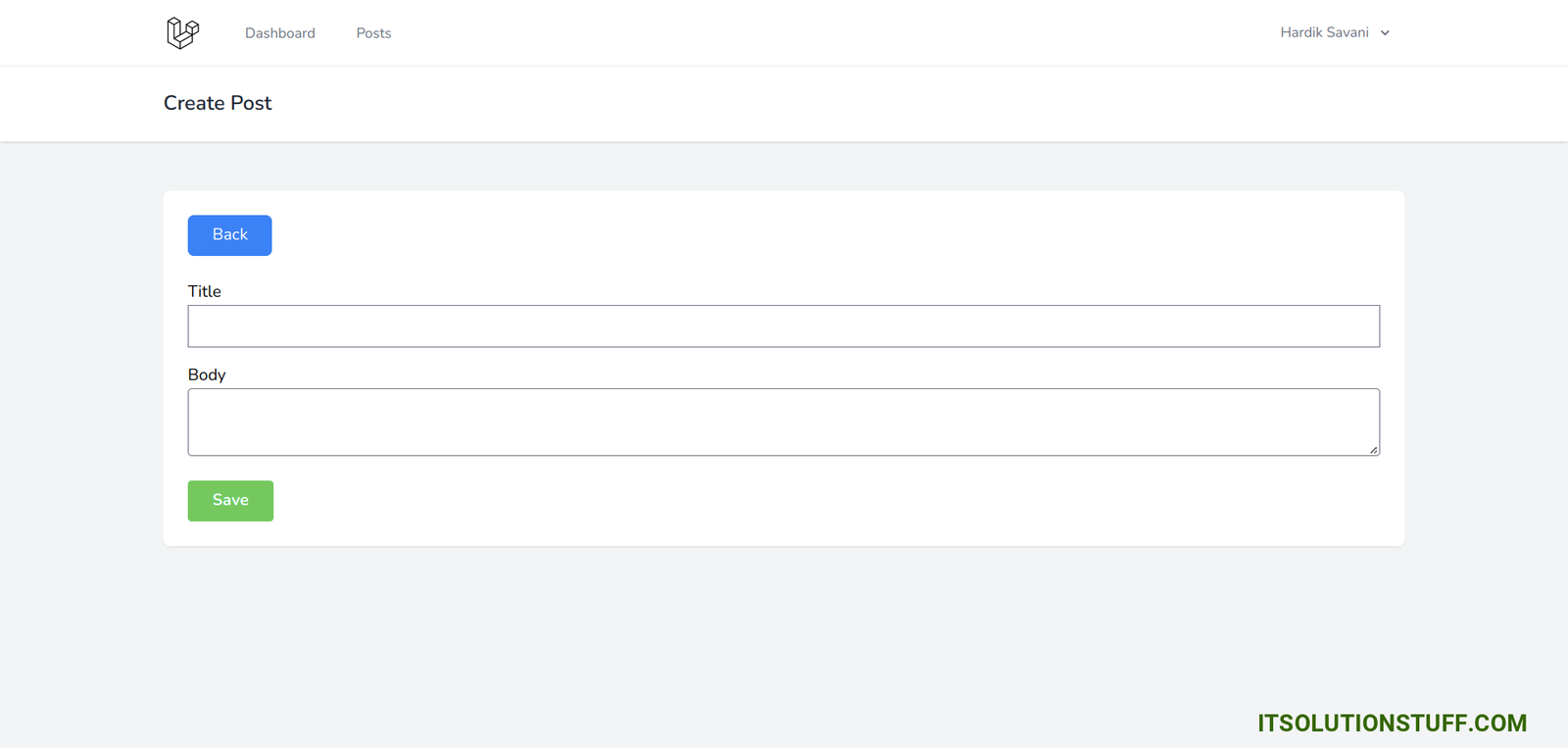Go to the Posts navigation link
1568x748 pixels.
373,33
